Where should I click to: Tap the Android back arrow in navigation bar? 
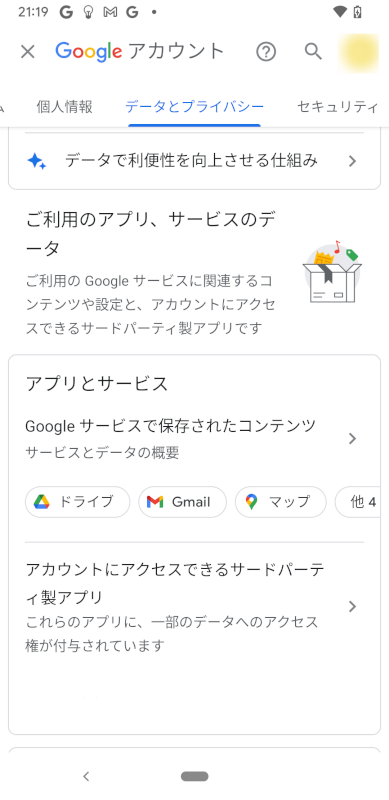coord(86,777)
